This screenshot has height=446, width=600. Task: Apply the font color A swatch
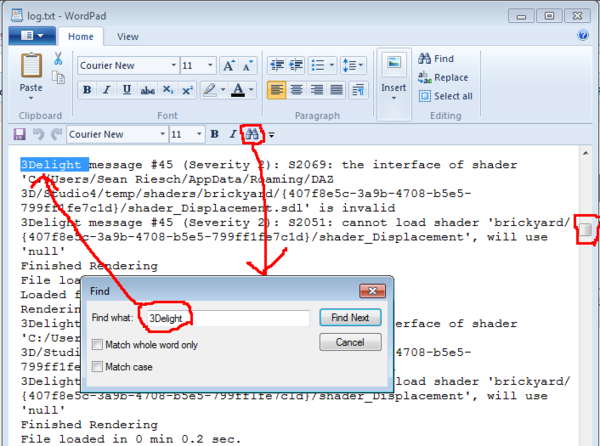[x=238, y=90]
